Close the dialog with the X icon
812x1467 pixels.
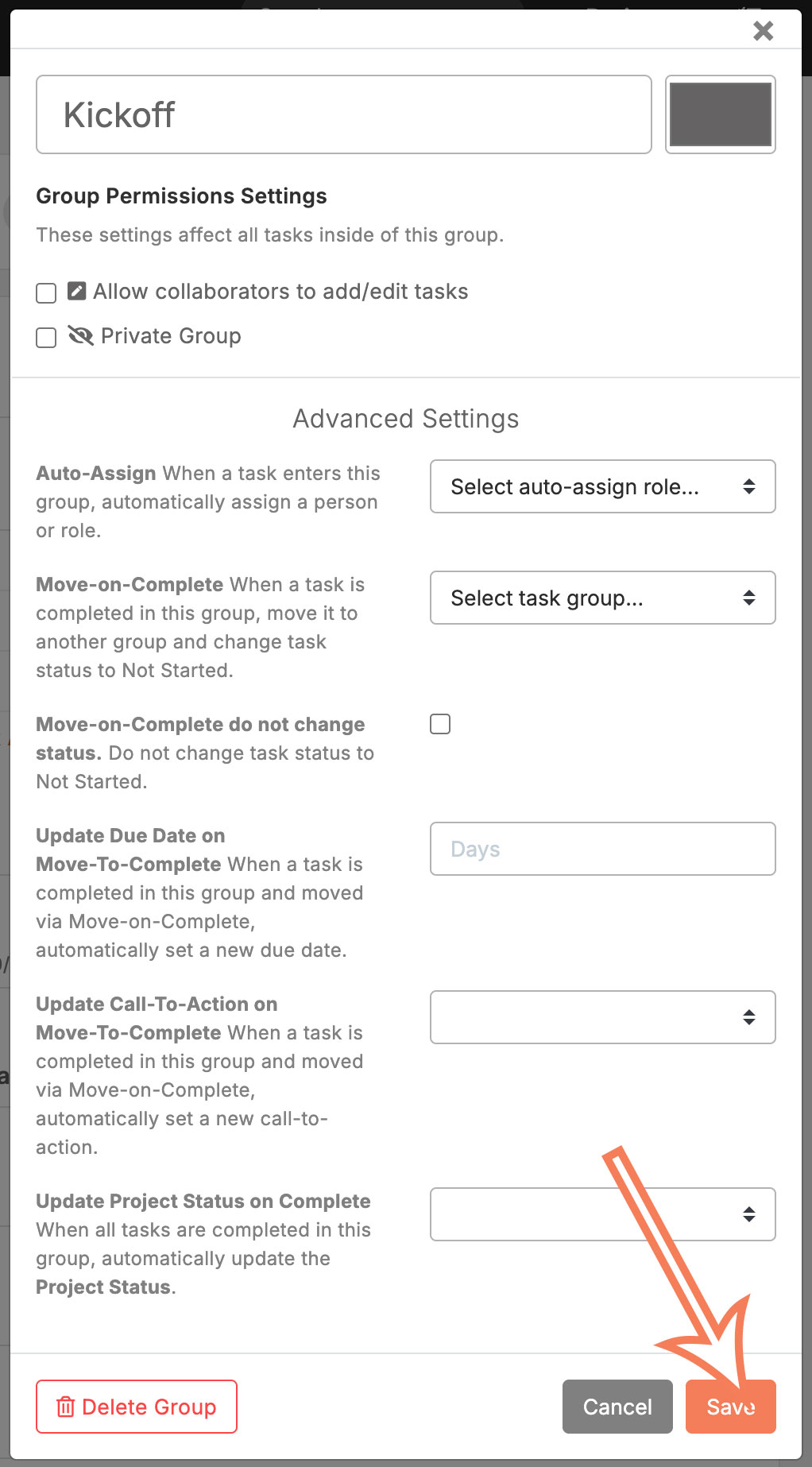(x=763, y=31)
